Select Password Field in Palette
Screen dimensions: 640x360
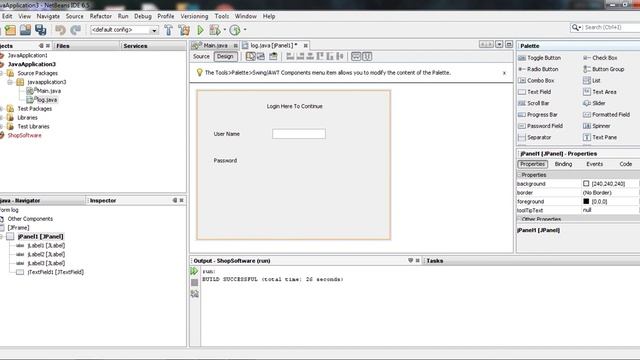(540, 126)
